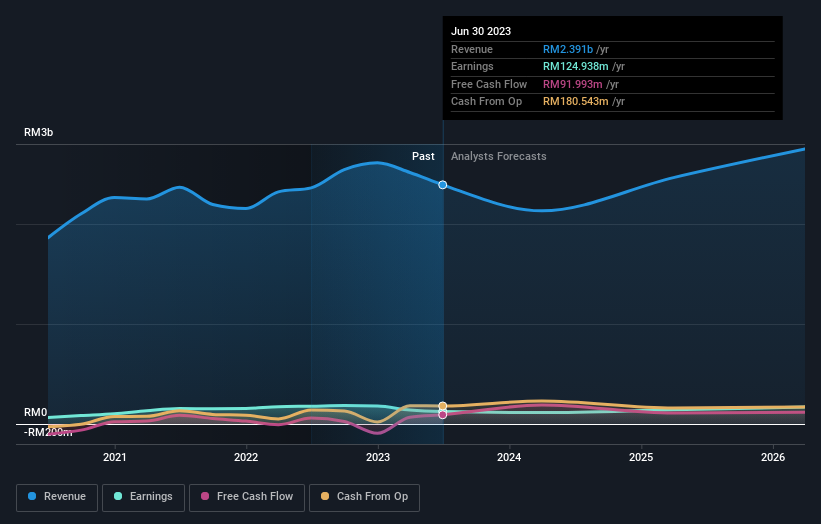Click the RM2.391b revenue value

pyautogui.click(x=568, y=49)
